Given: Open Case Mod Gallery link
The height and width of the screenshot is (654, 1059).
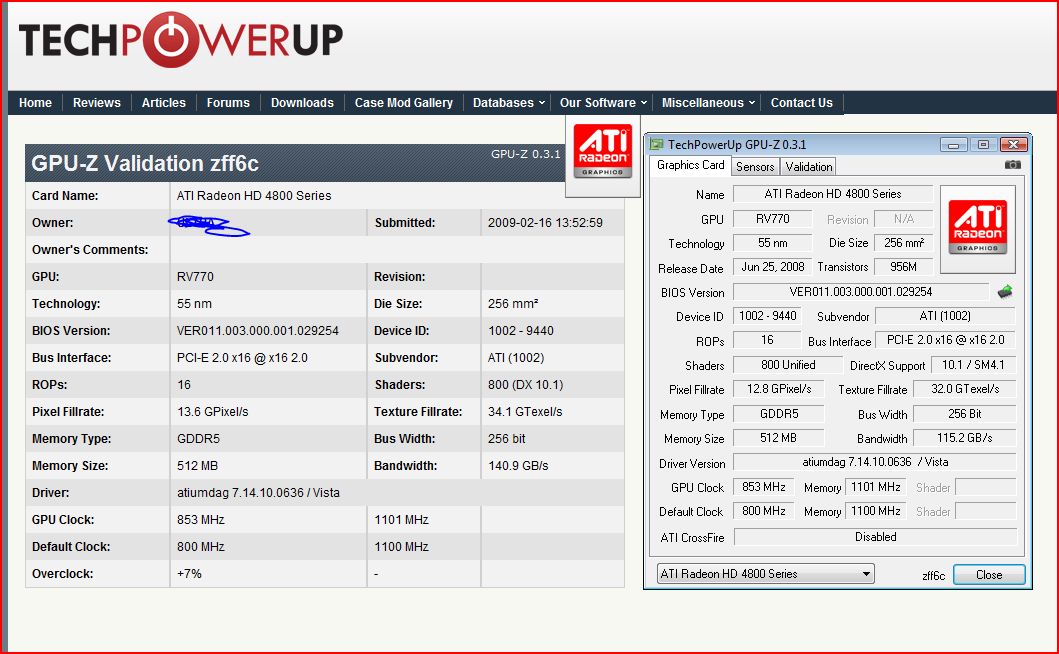Looking at the screenshot, I should 404,103.
